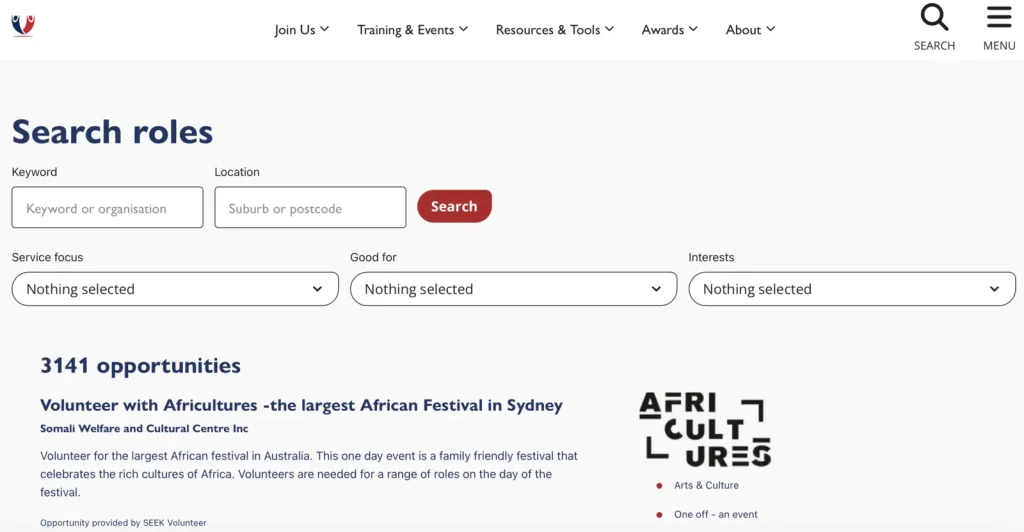
Task: Open the Awards menu
Action: coord(669,30)
